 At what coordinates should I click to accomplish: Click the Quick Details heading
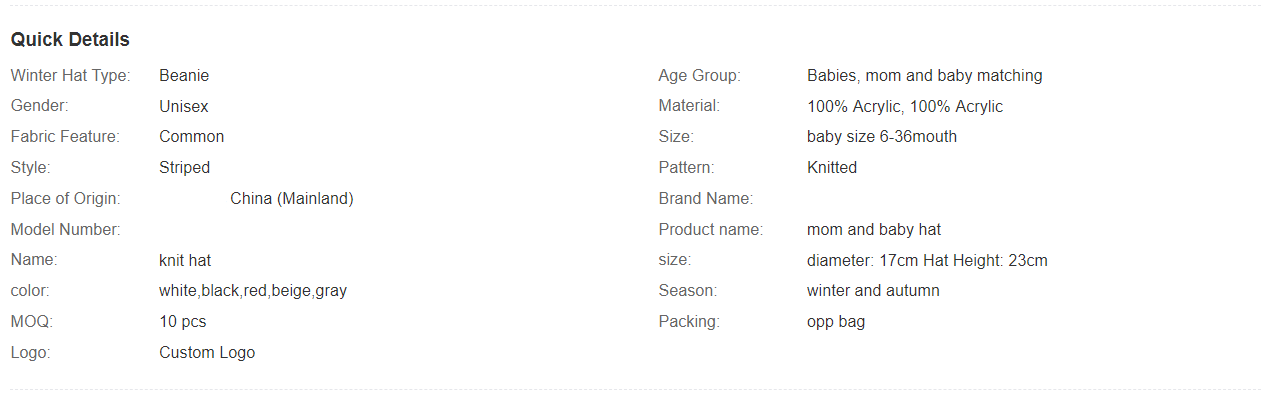[70, 40]
